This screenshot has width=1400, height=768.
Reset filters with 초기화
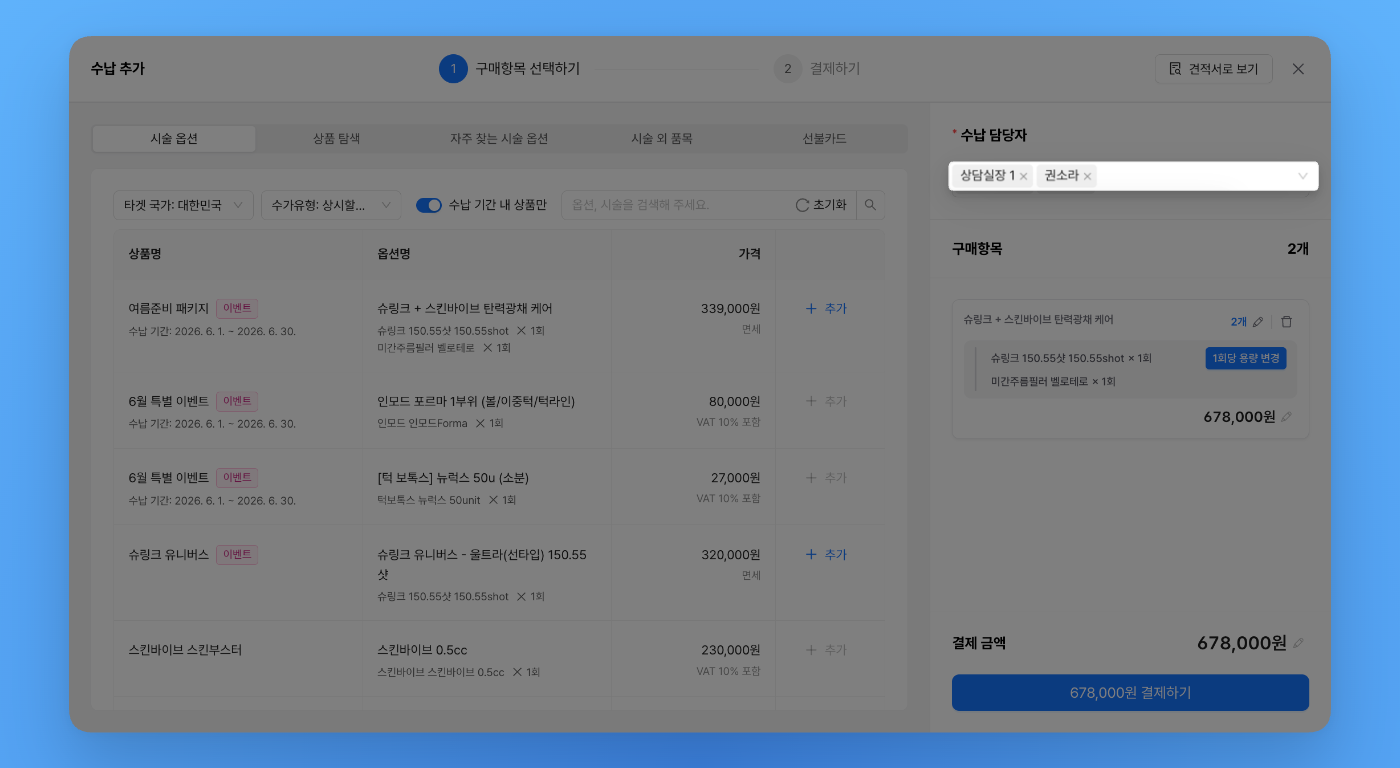click(821, 205)
